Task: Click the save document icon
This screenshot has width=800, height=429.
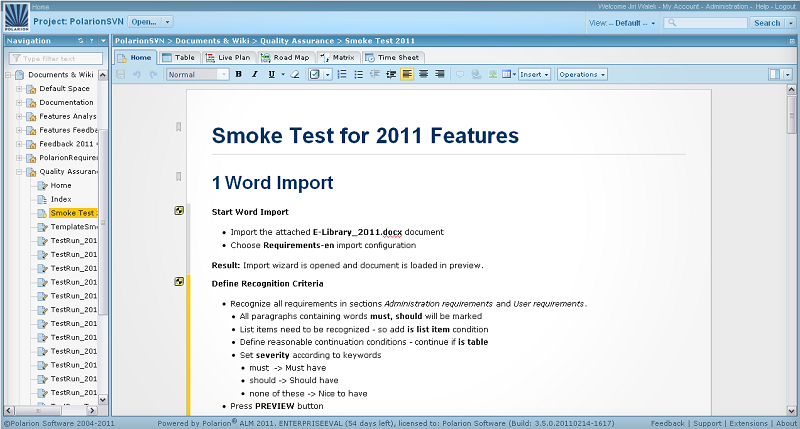Action: click(x=121, y=74)
